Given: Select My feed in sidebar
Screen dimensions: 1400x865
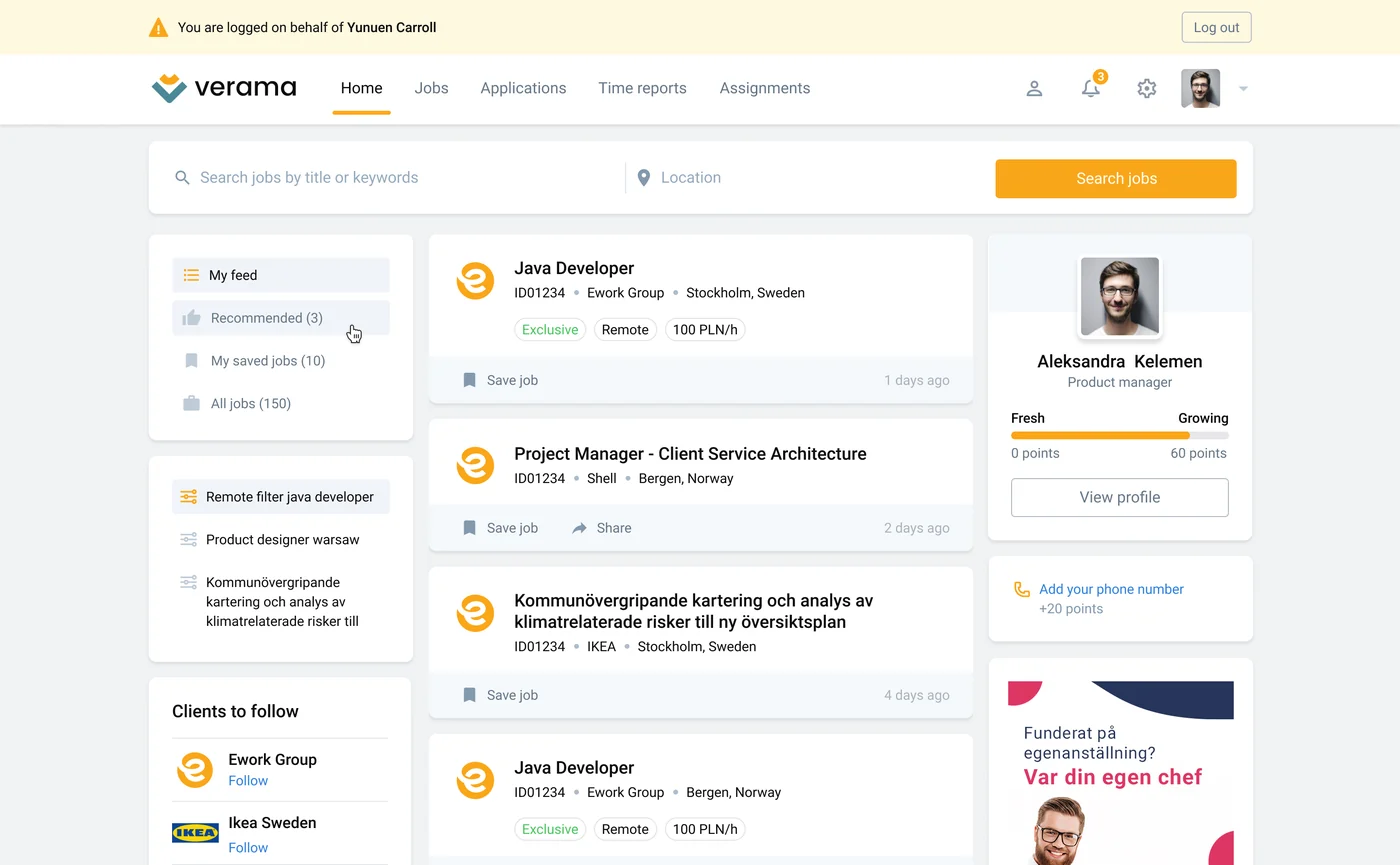Looking at the screenshot, I should [281, 275].
